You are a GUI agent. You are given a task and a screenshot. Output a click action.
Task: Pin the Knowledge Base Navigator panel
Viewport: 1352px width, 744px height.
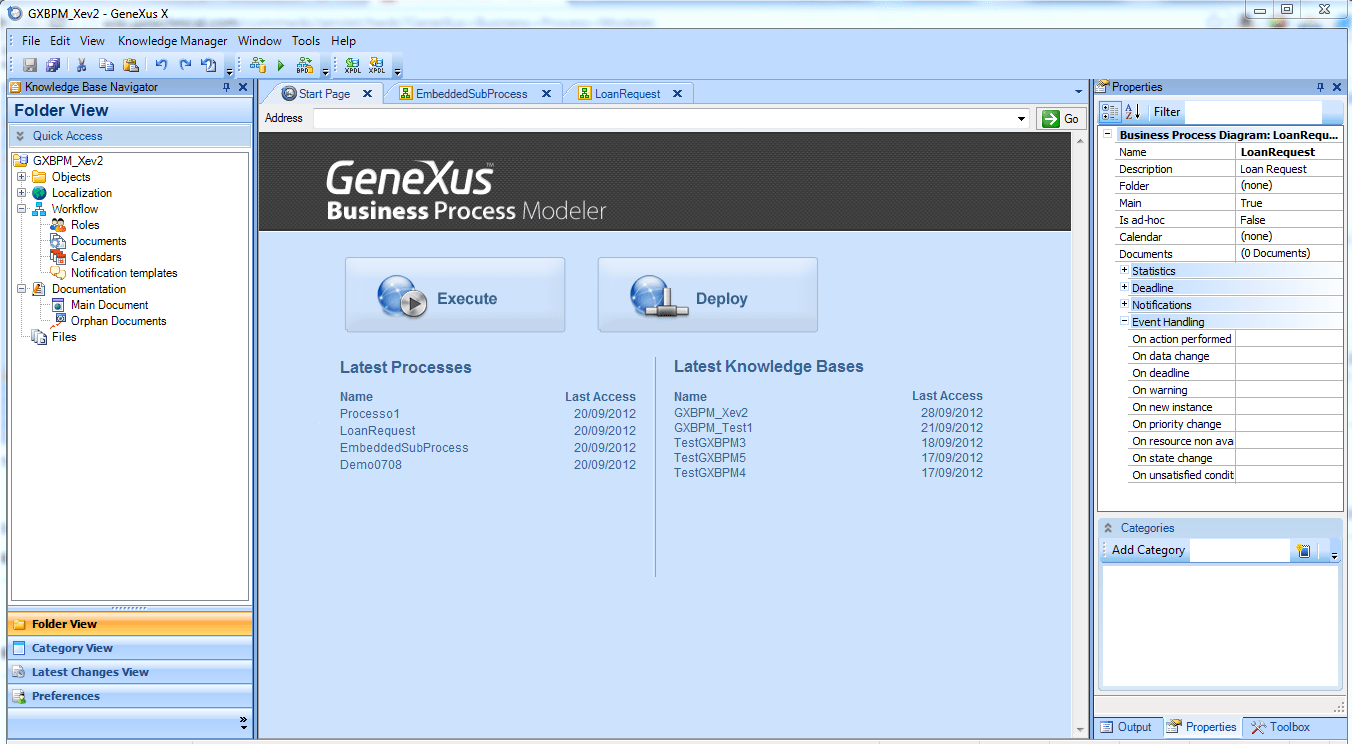227,87
